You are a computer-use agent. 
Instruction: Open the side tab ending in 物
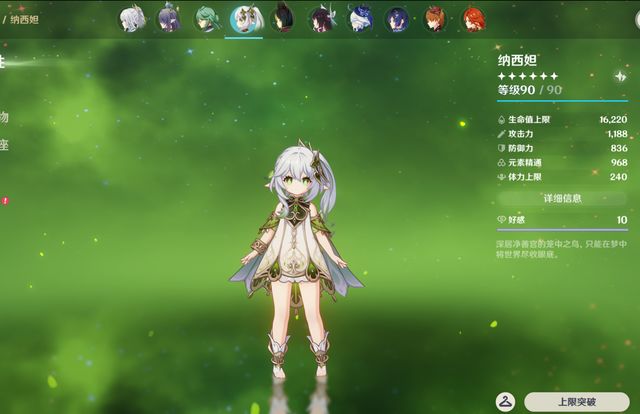(4, 117)
